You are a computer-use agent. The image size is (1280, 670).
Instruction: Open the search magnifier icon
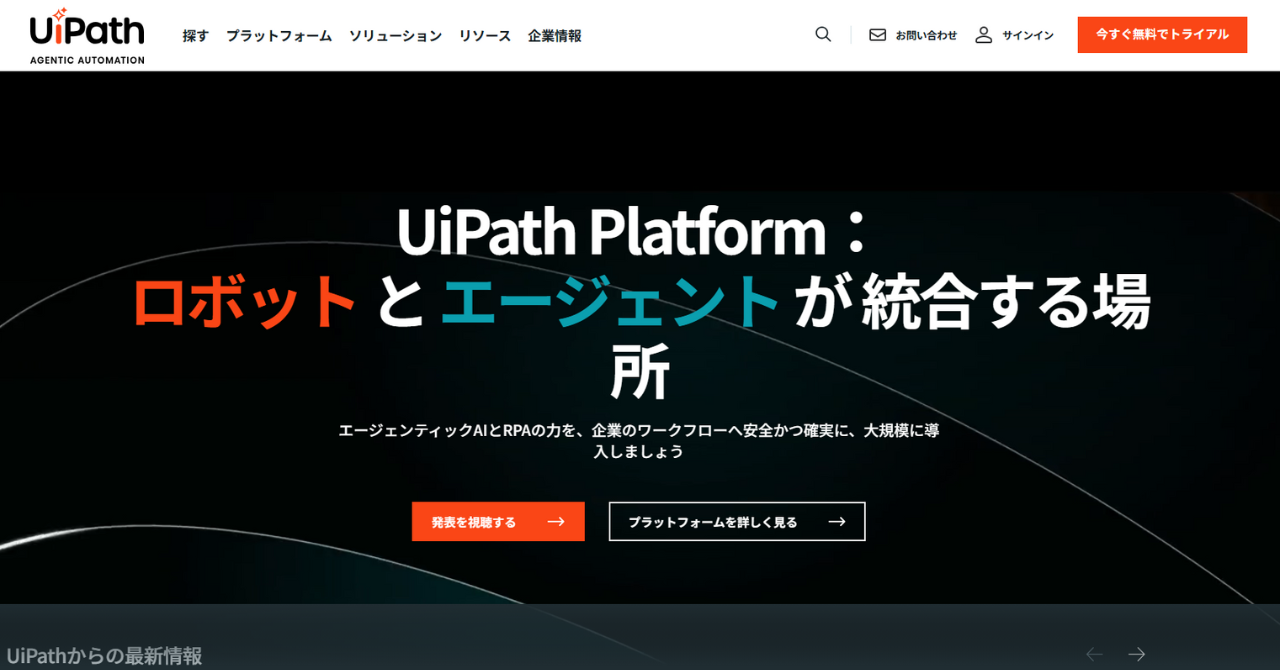pyautogui.click(x=823, y=34)
